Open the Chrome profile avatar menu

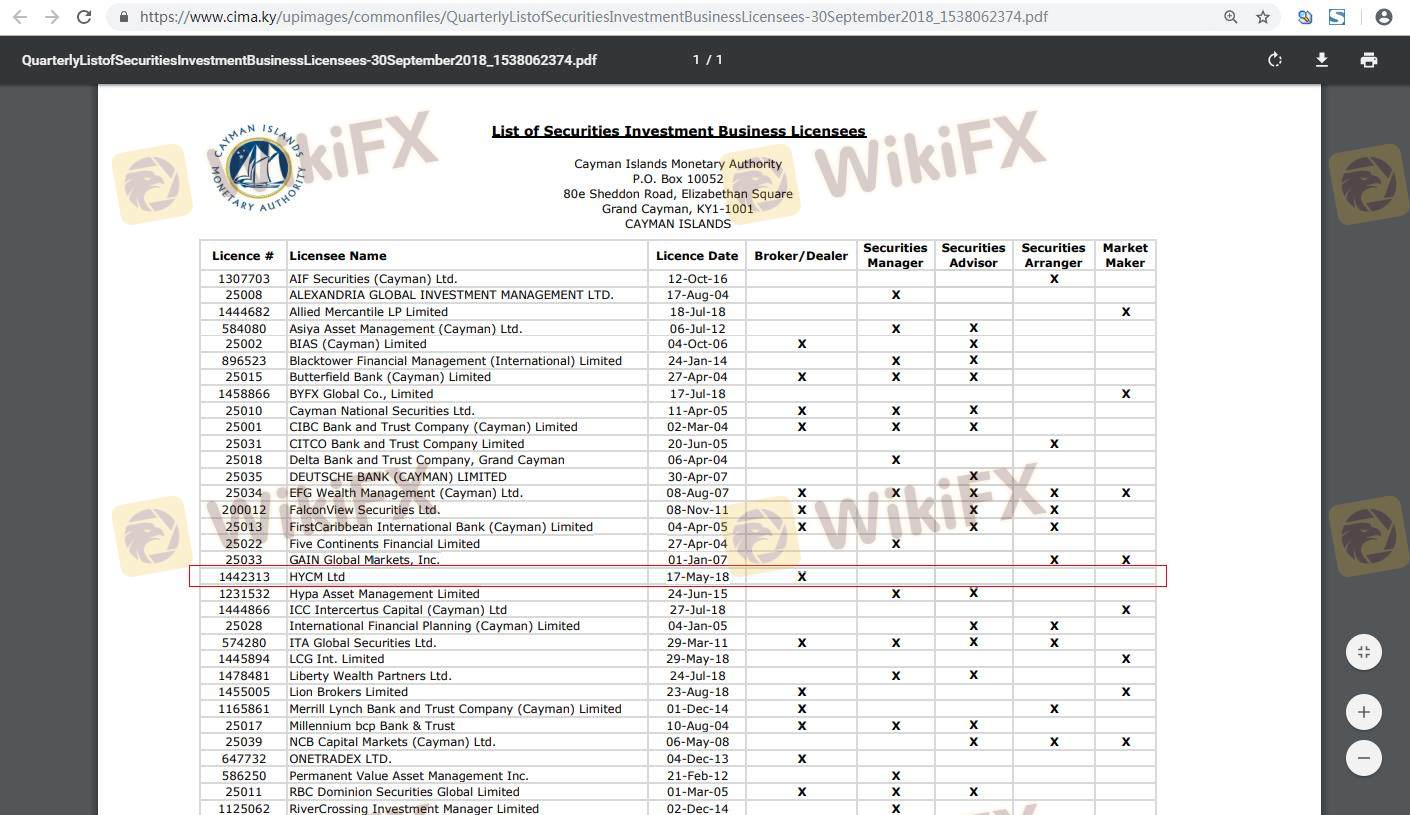[x=1384, y=17]
